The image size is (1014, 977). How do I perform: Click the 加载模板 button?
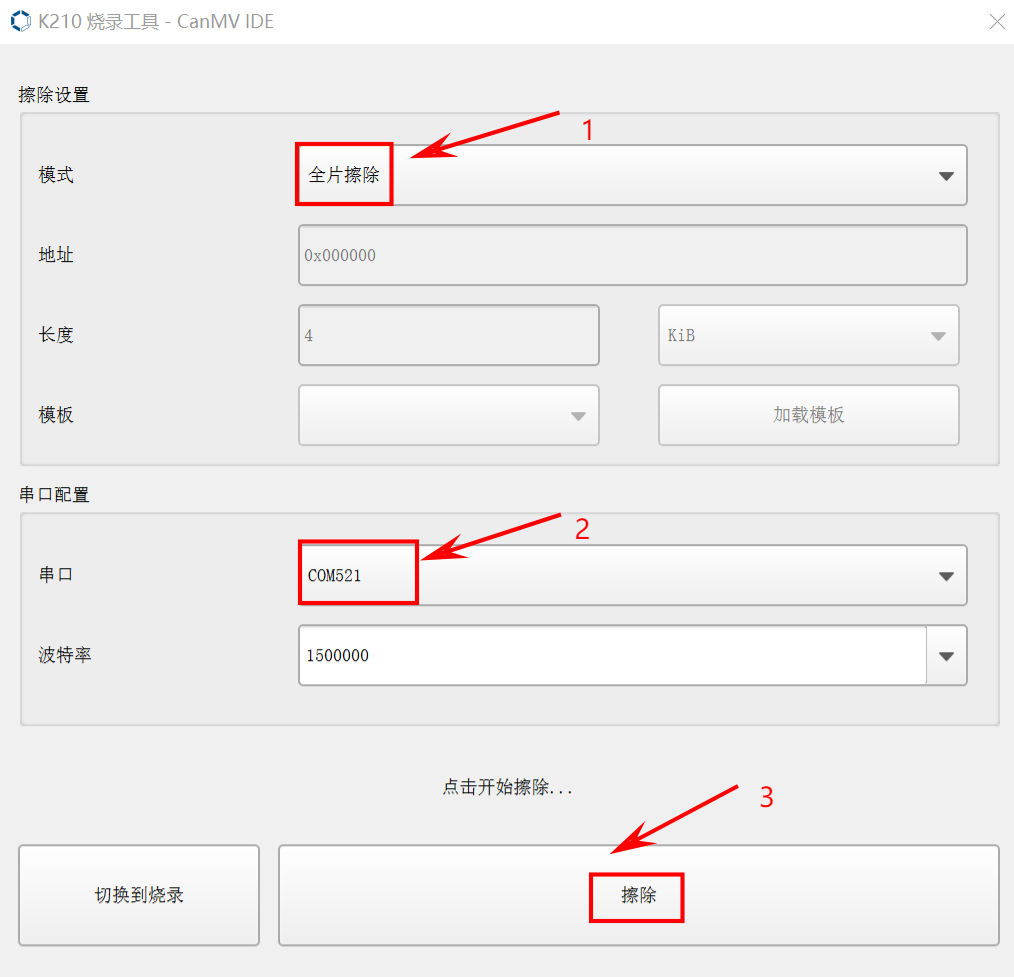pyautogui.click(x=808, y=415)
